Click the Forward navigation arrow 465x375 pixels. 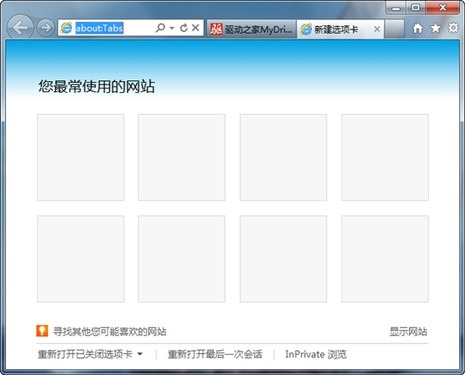tap(46, 28)
